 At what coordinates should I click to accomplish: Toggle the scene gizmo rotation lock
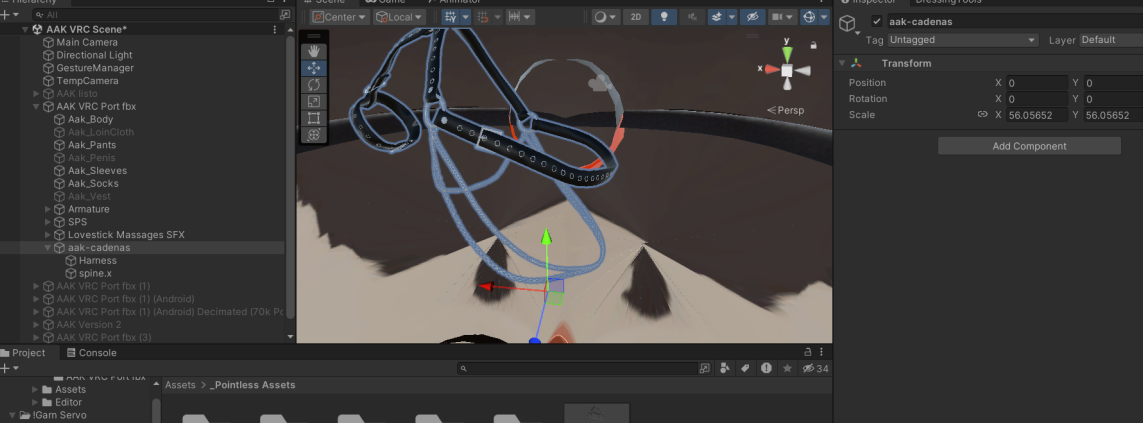tap(814, 45)
